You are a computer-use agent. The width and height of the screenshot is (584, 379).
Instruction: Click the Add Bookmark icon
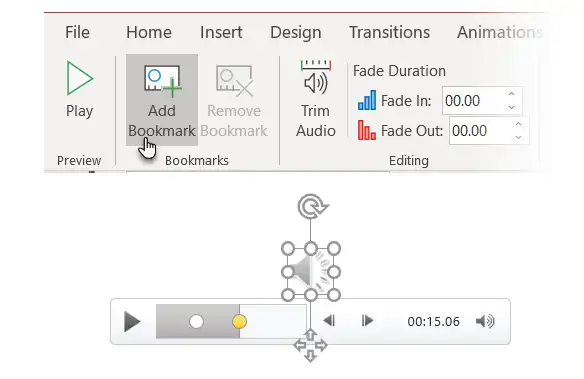coord(163,81)
